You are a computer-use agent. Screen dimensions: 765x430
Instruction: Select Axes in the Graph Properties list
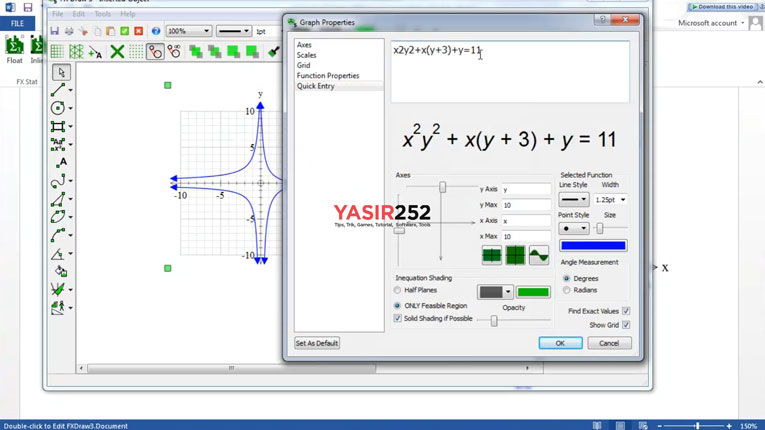(x=304, y=45)
